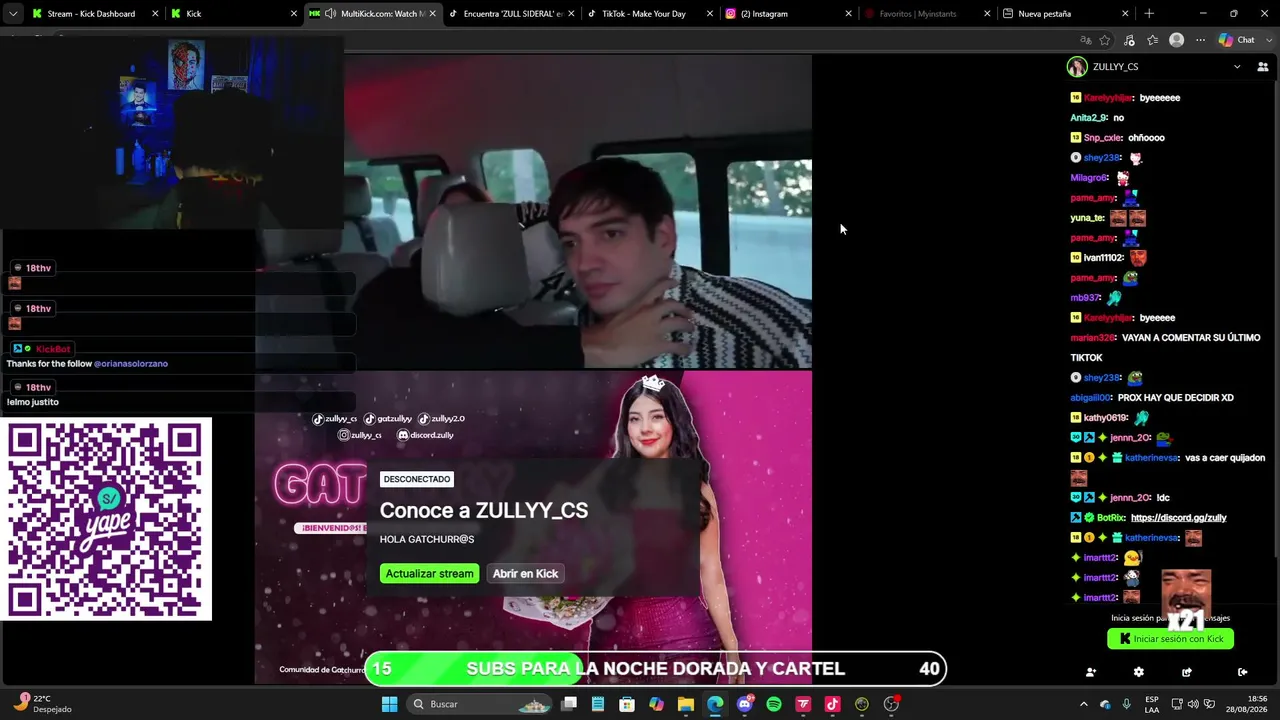Open Copilot from the taskbar
Viewport: 1280px width, 720px height.
click(x=656, y=704)
